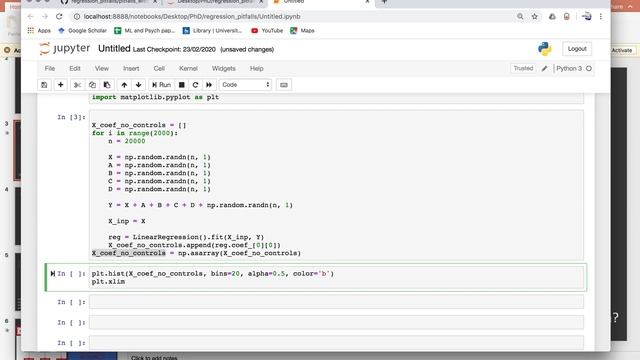Interrupt the kernel stop icon
The width and height of the screenshot is (640, 360).
(x=182, y=85)
